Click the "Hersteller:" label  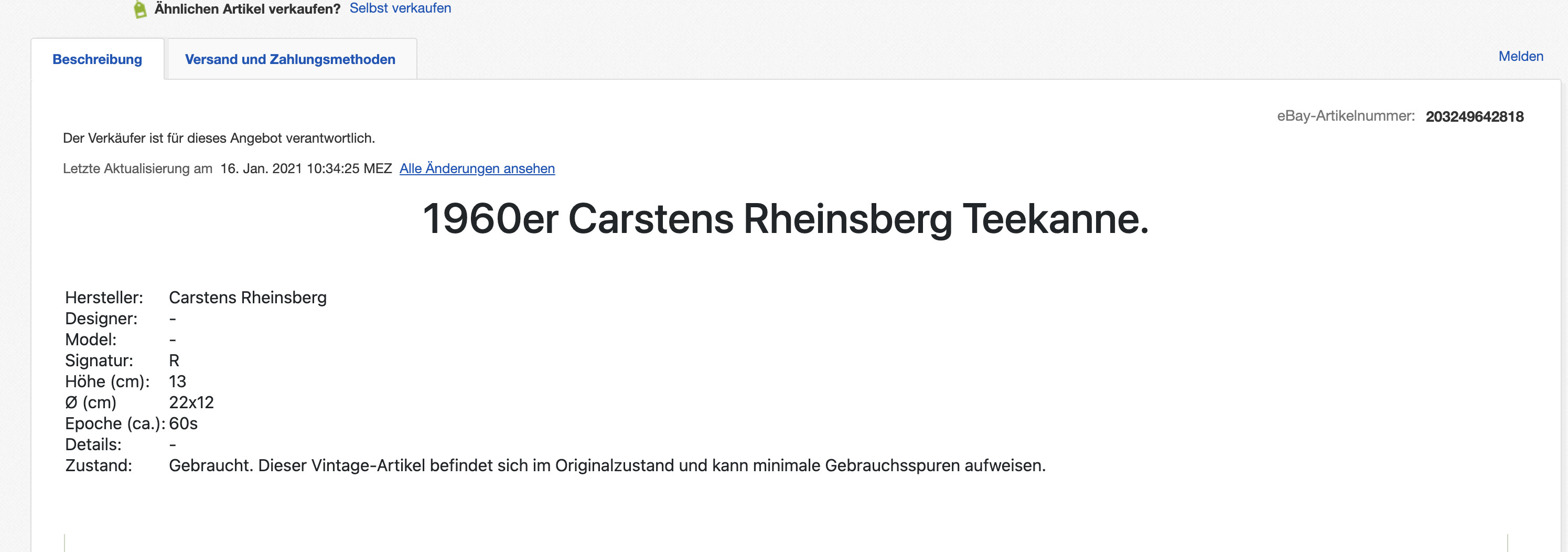104,298
